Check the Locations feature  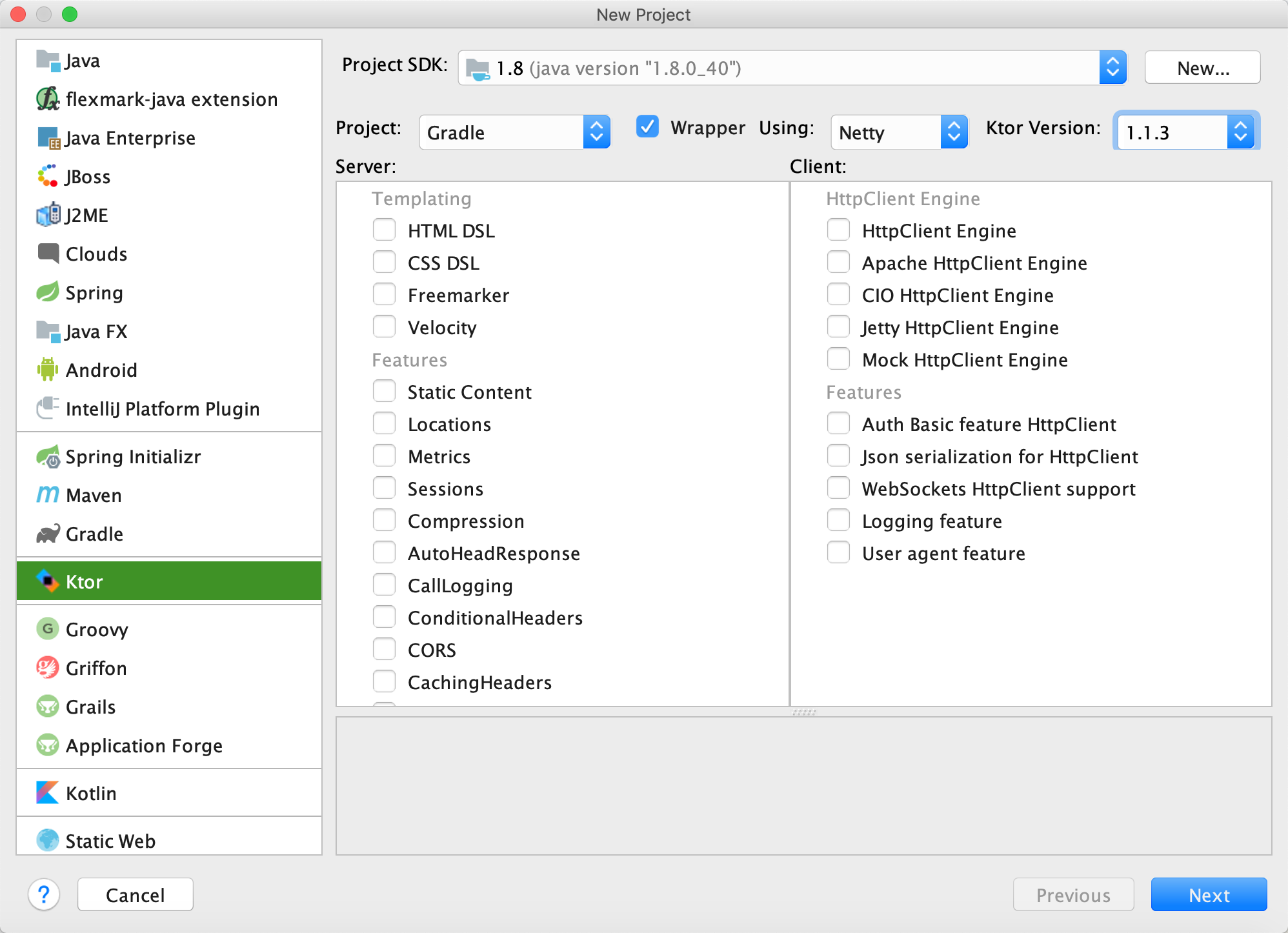tap(385, 423)
